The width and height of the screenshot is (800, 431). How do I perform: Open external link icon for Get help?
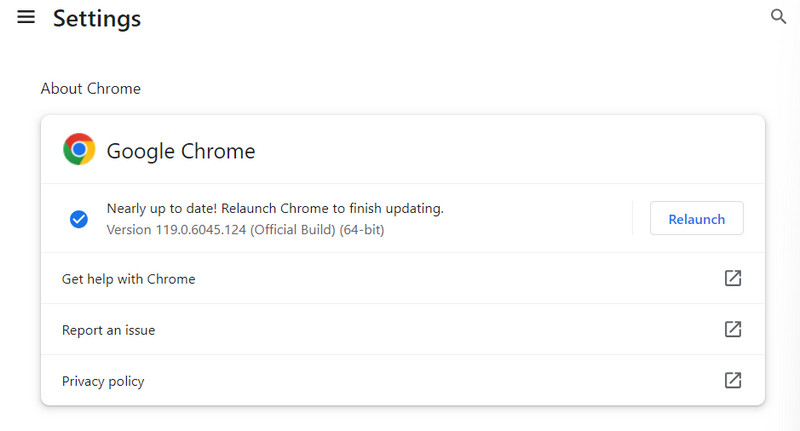coord(732,278)
